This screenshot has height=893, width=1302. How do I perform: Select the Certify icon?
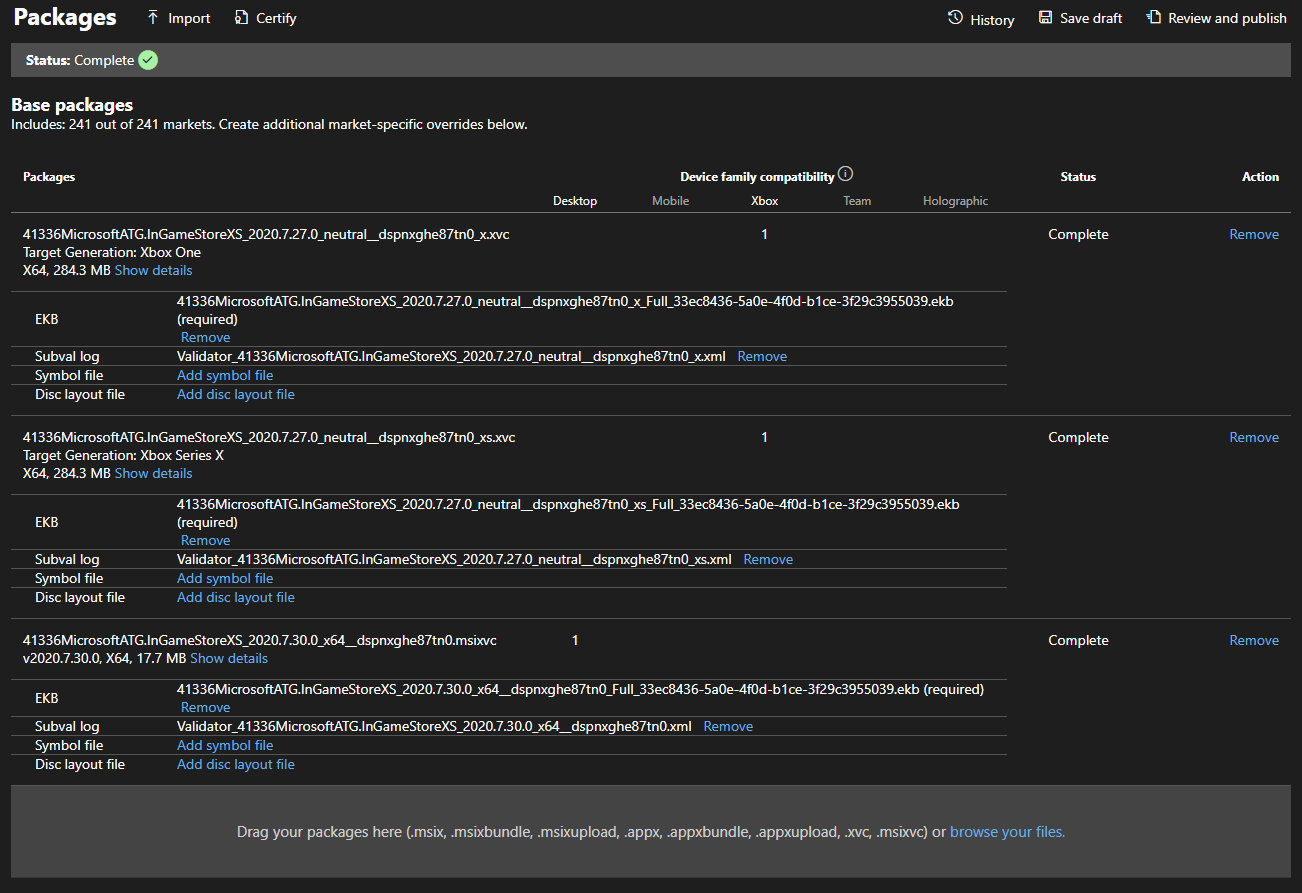coord(240,17)
